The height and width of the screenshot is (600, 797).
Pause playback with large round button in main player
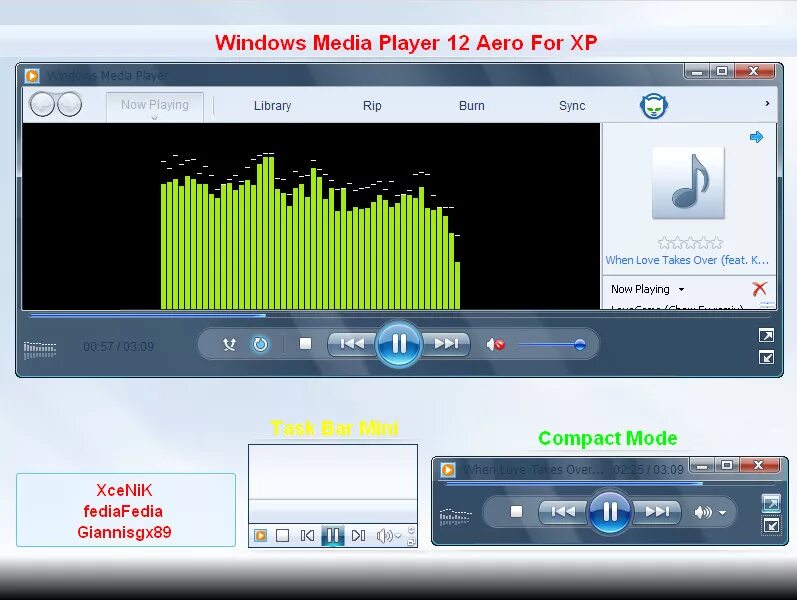coord(399,344)
